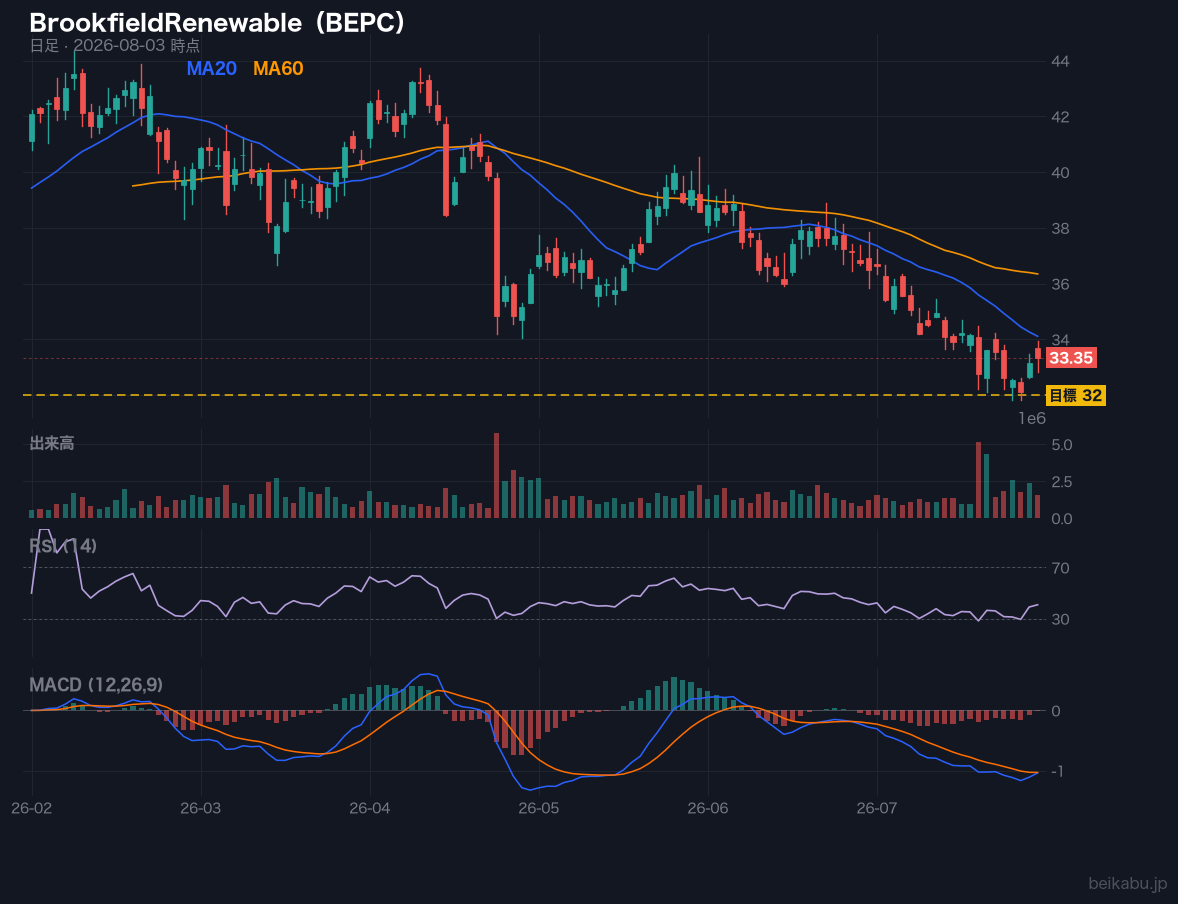Click the 30 level label on RSI axis
This screenshot has width=1178, height=904.
[1060, 619]
